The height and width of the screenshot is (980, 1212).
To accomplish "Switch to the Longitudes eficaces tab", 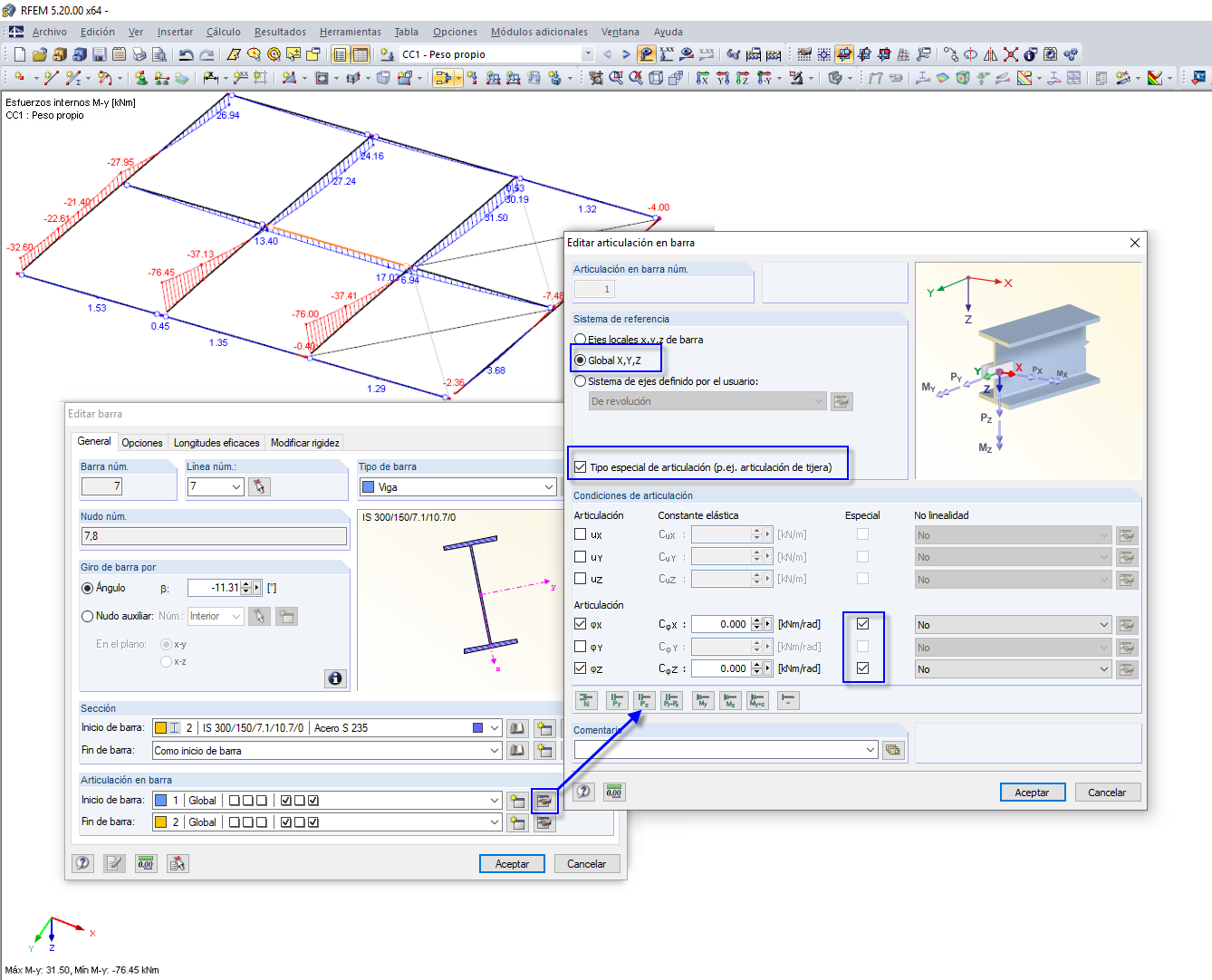I will coord(216,442).
